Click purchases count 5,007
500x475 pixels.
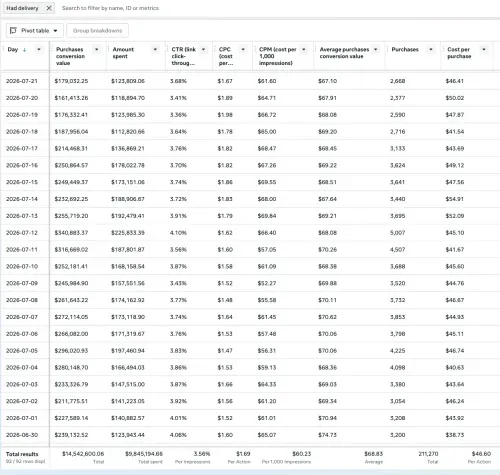pos(398,233)
